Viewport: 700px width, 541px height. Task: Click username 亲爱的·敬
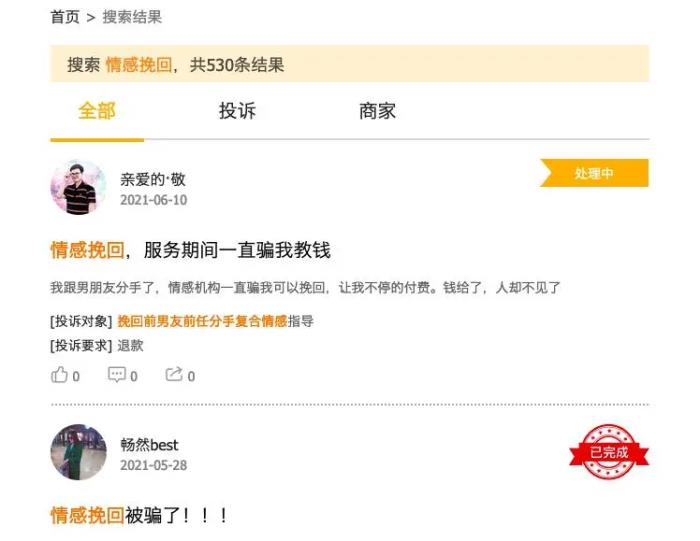pos(153,179)
